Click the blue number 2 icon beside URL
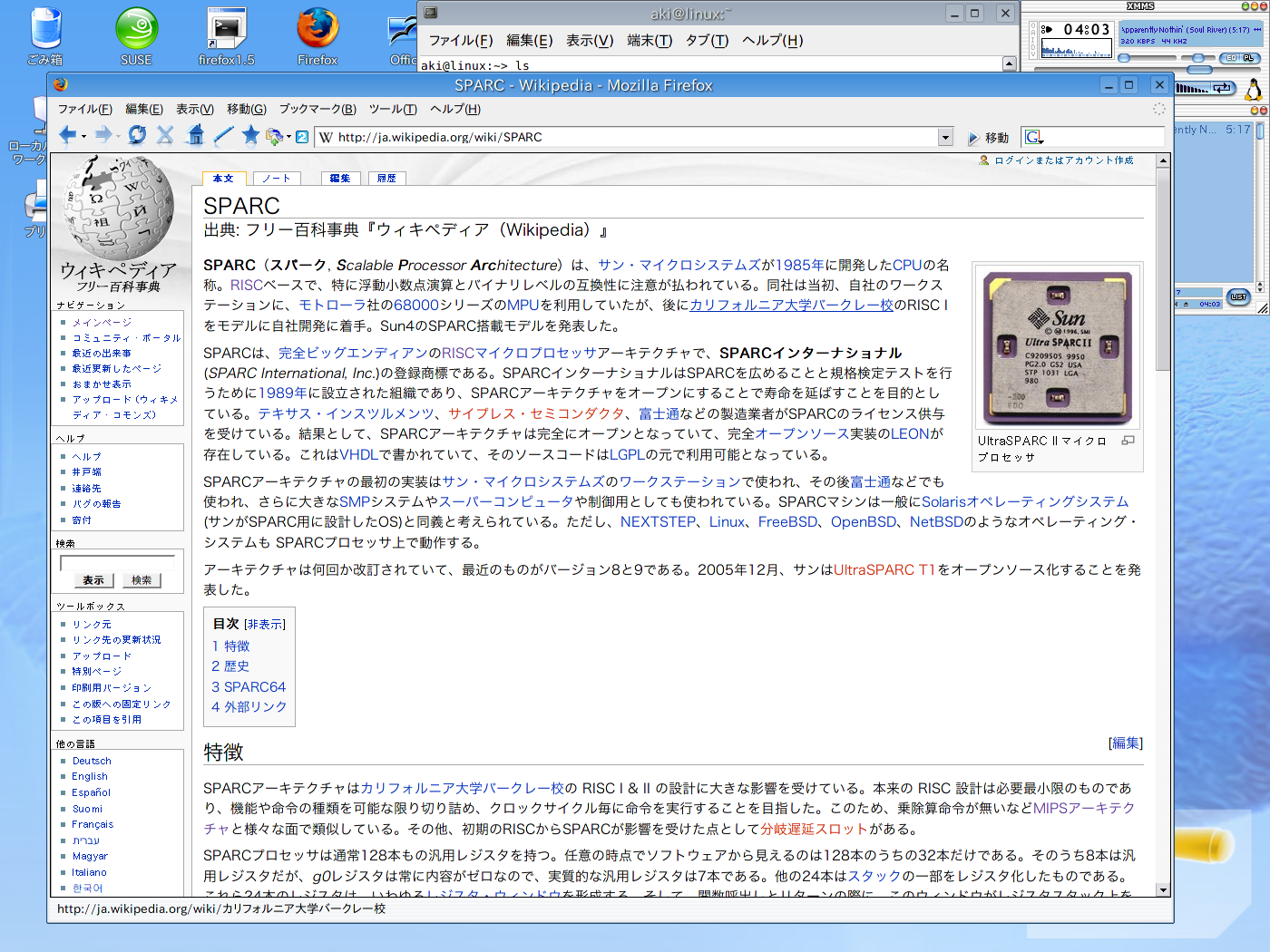The height and width of the screenshot is (952, 1270). [302, 137]
